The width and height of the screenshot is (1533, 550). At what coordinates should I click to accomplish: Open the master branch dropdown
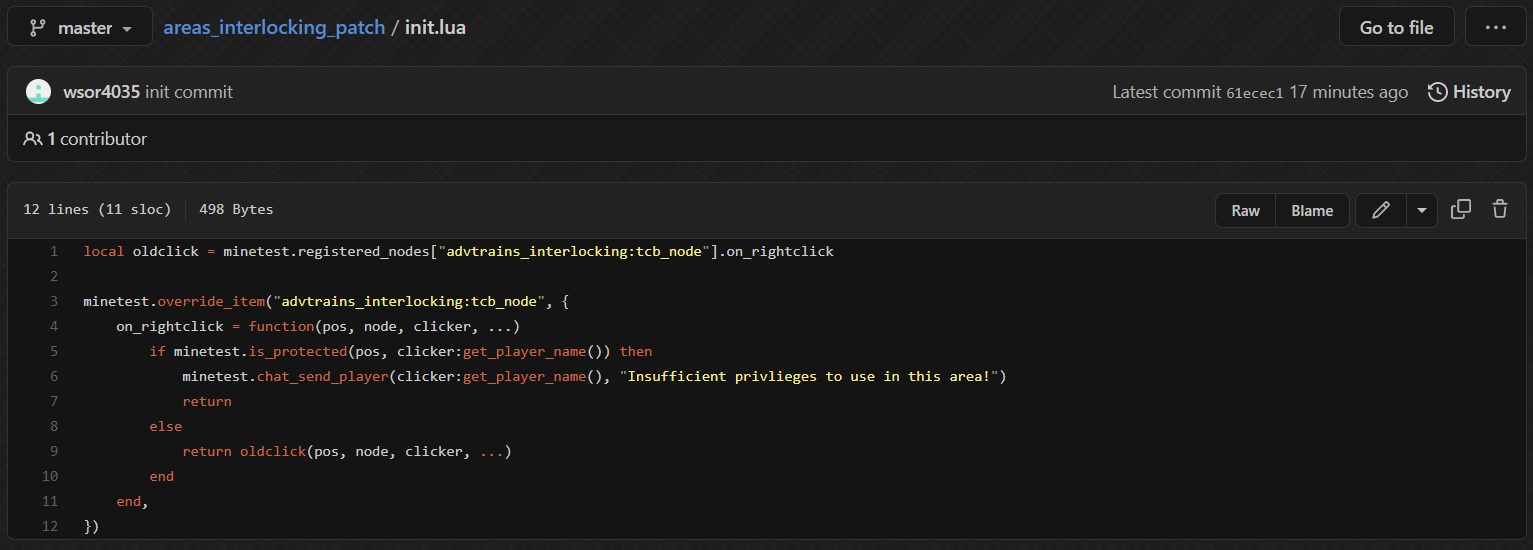click(81, 27)
